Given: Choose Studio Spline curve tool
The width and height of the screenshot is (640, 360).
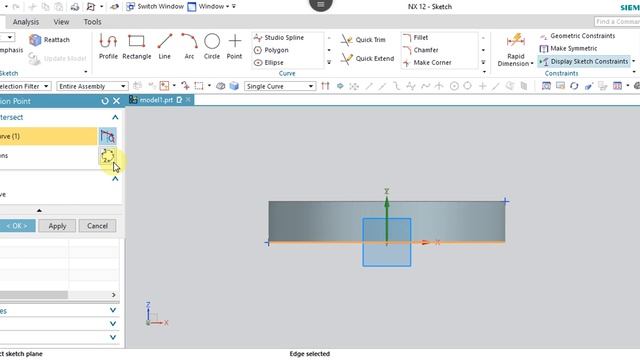Looking at the screenshot, I should [279, 38].
